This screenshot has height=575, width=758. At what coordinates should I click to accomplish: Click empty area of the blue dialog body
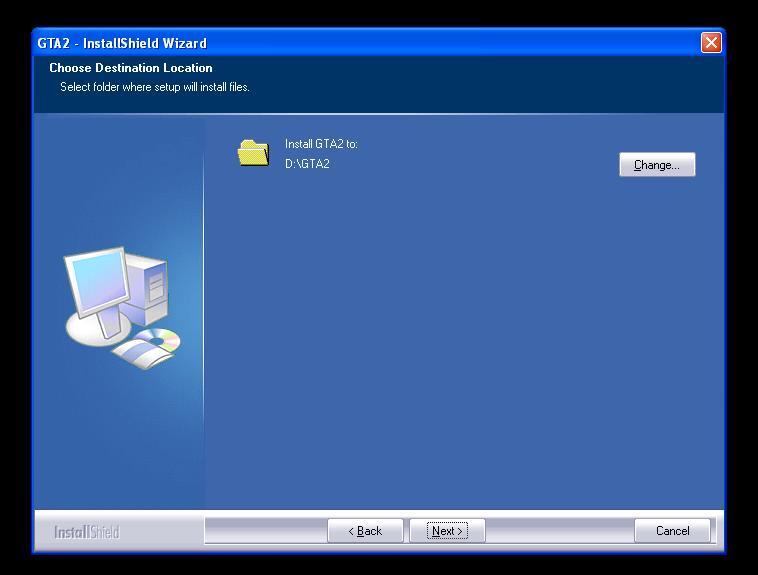pyautogui.click(x=460, y=340)
